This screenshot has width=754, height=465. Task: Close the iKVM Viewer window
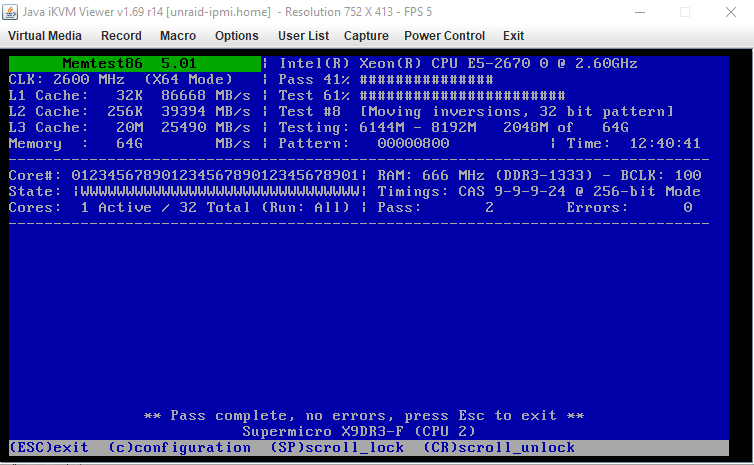(x=731, y=12)
